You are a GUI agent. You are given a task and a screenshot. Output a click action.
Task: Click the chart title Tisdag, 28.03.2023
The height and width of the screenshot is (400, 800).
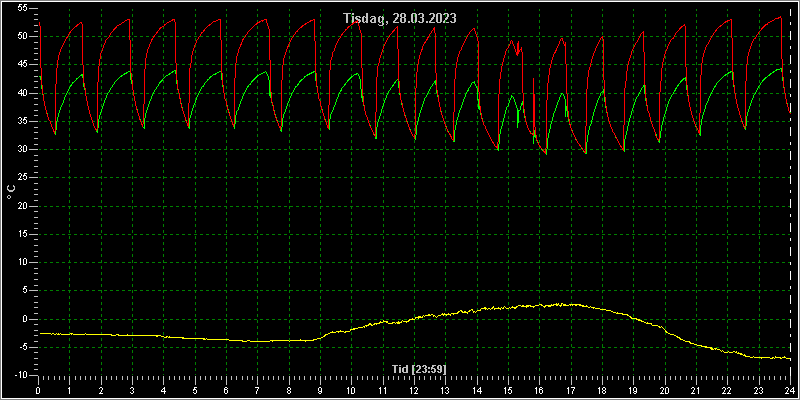[x=400, y=18]
